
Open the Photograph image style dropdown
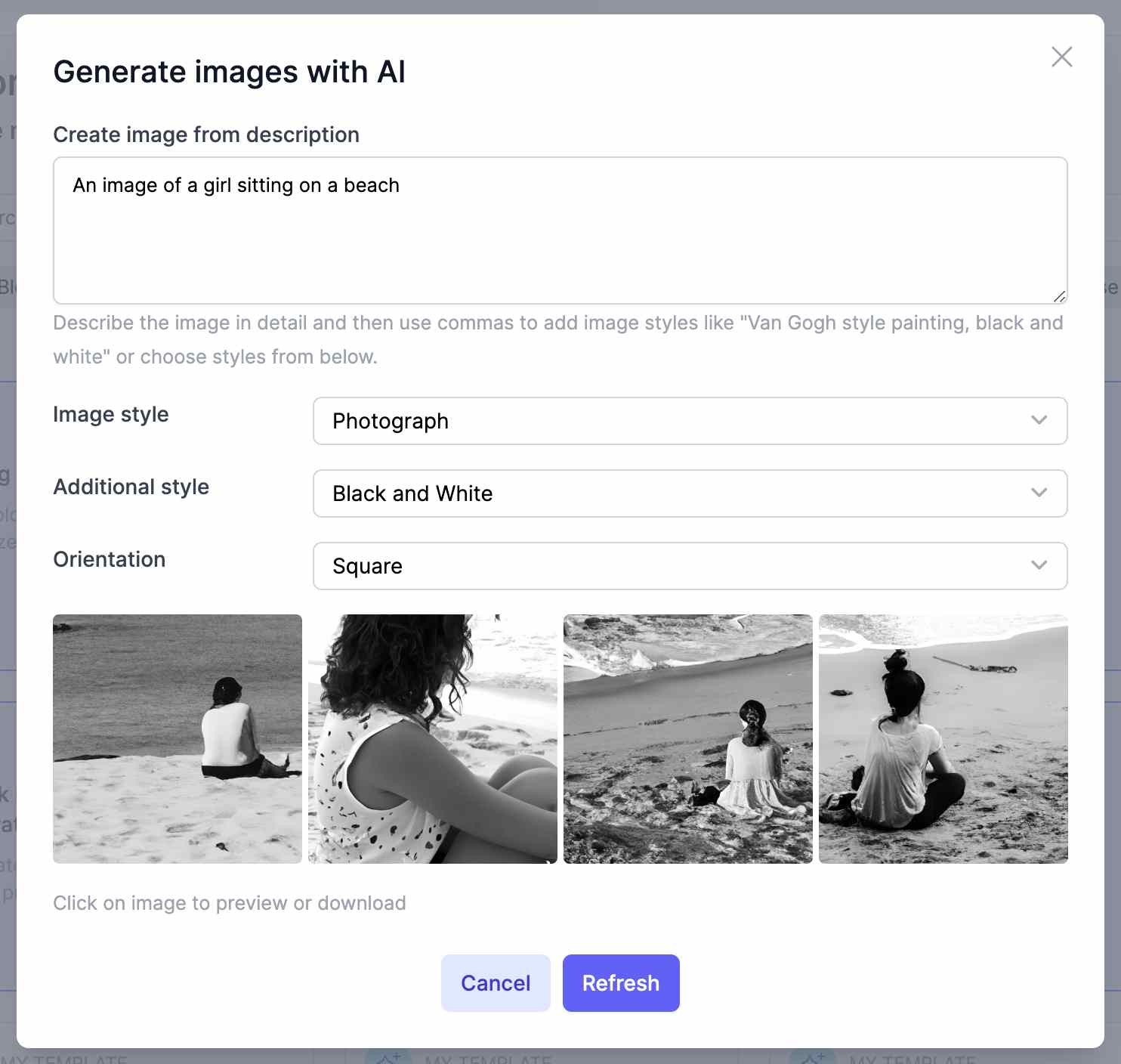pos(689,421)
